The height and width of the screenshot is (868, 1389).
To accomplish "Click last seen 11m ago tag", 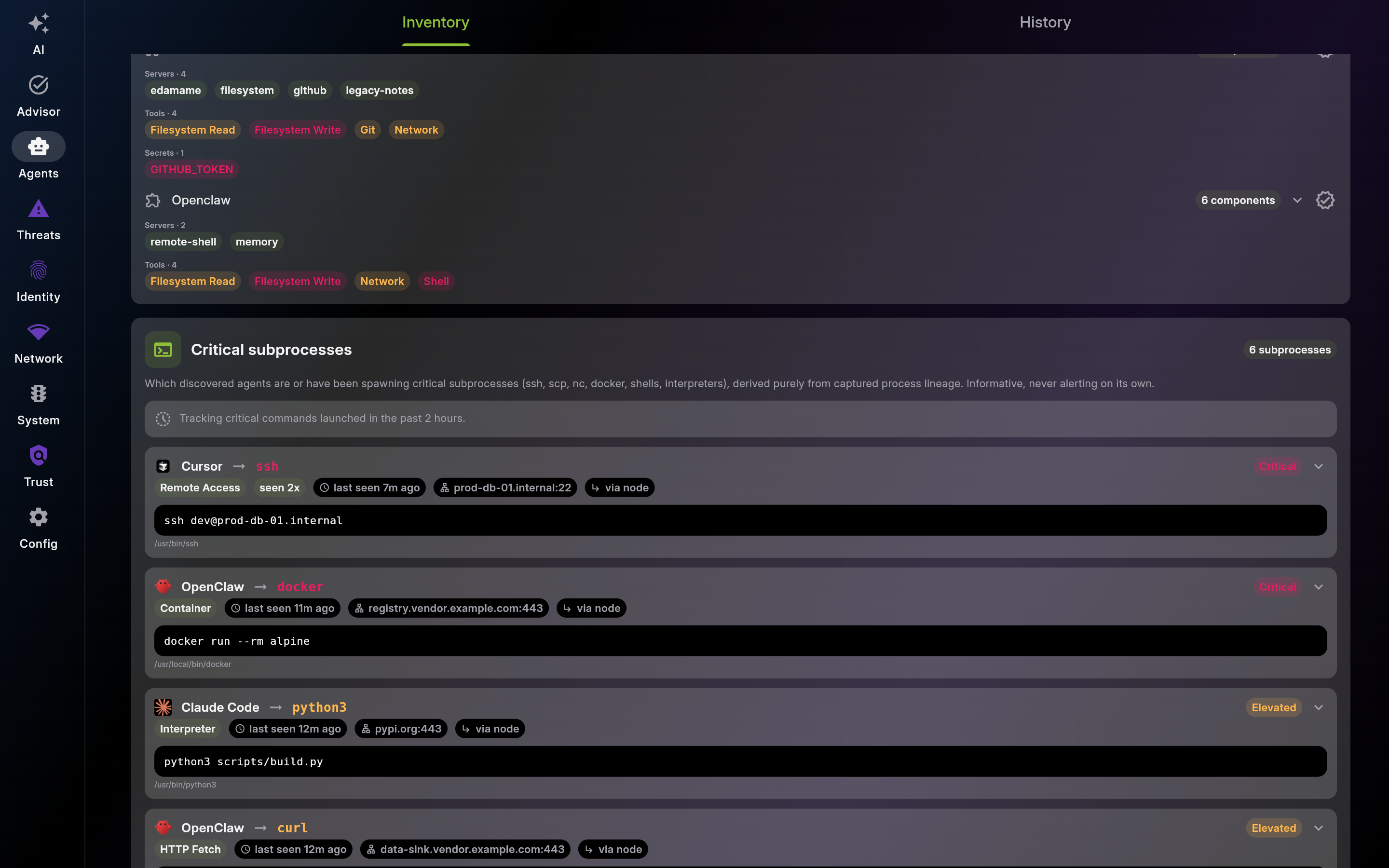I will pos(283,608).
